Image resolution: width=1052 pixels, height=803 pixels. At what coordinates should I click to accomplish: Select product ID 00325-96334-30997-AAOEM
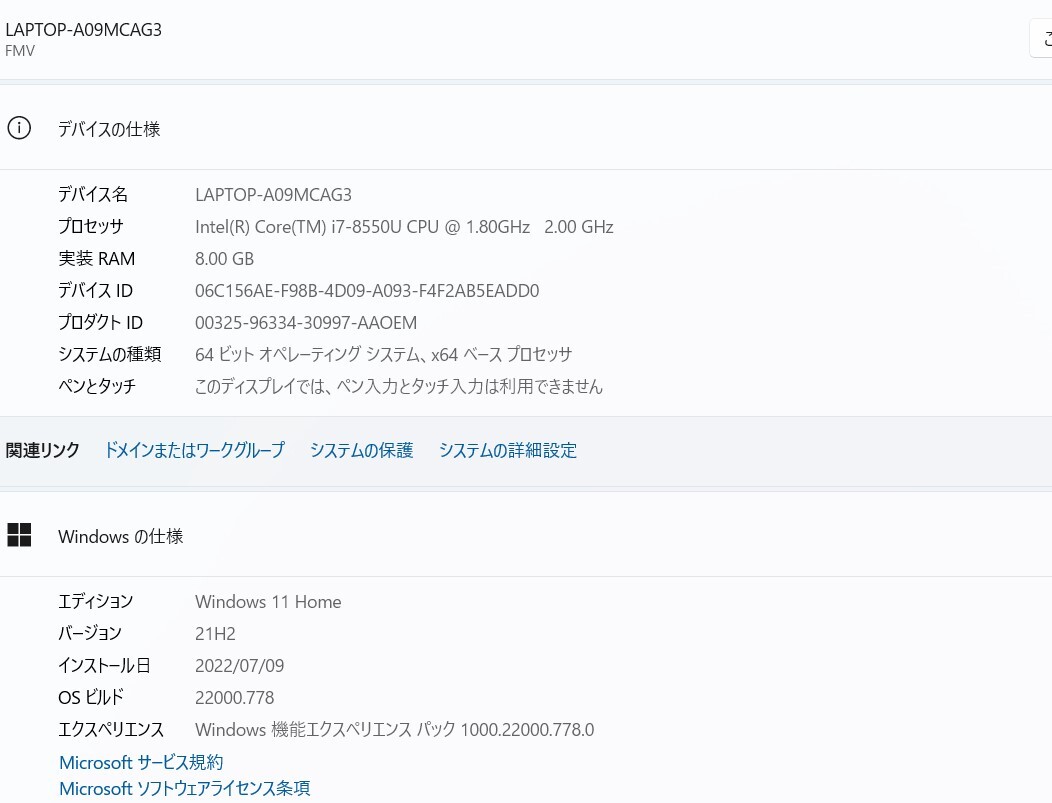(306, 323)
